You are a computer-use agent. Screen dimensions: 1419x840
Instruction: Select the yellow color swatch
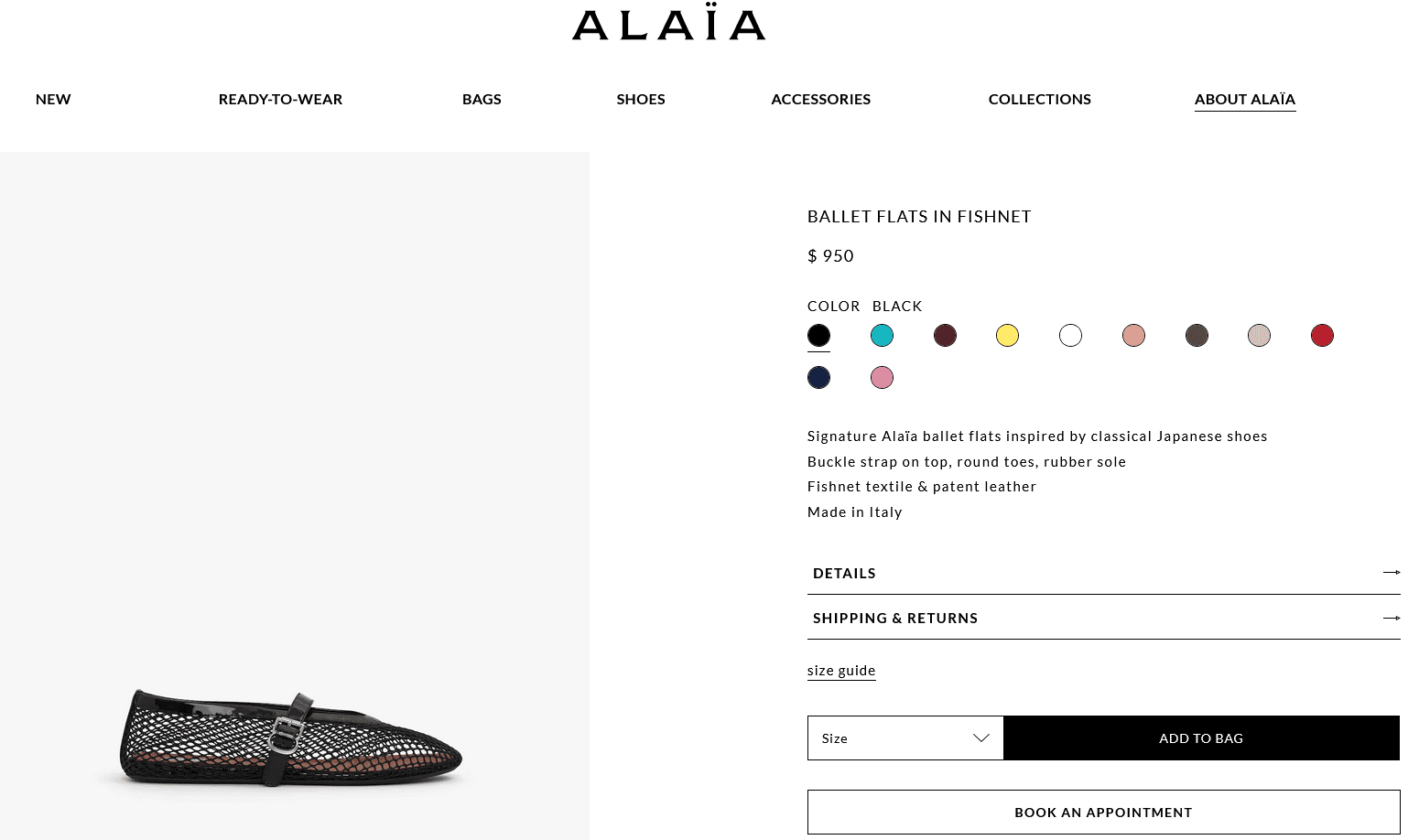(1007, 336)
